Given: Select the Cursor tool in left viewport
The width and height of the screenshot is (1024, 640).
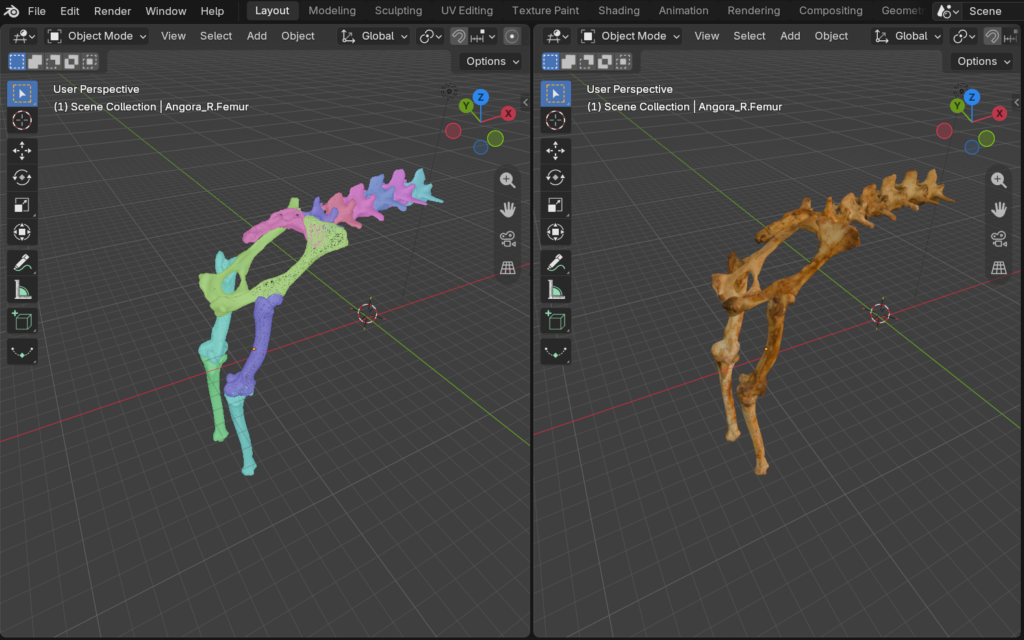Looking at the screenshot, I should pyautogui.click(x=22, y=121).
